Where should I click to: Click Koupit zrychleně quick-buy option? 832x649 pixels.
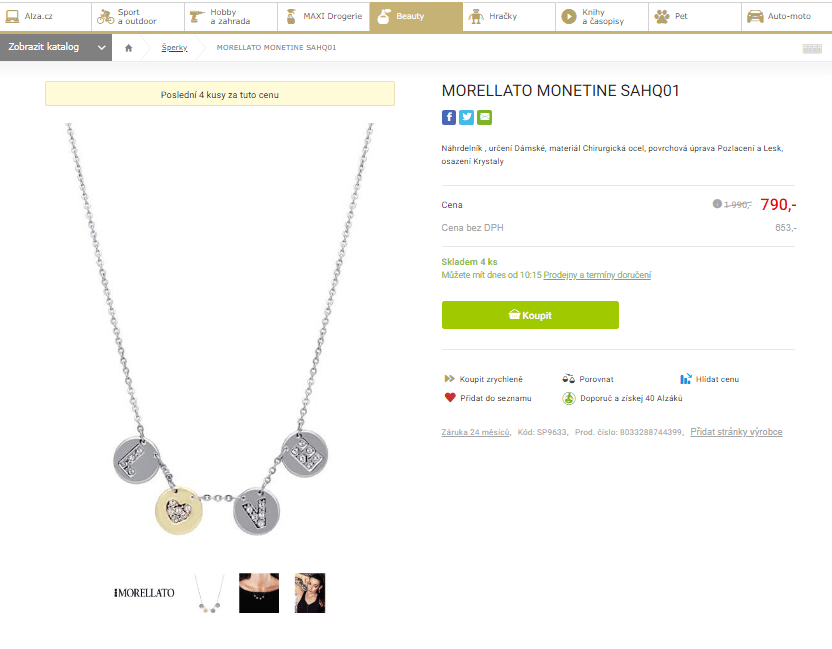point(490,379)
